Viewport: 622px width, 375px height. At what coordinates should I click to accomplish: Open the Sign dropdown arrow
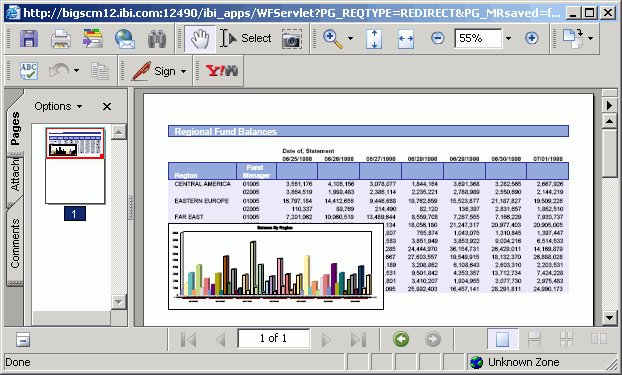tap(183, 71)
